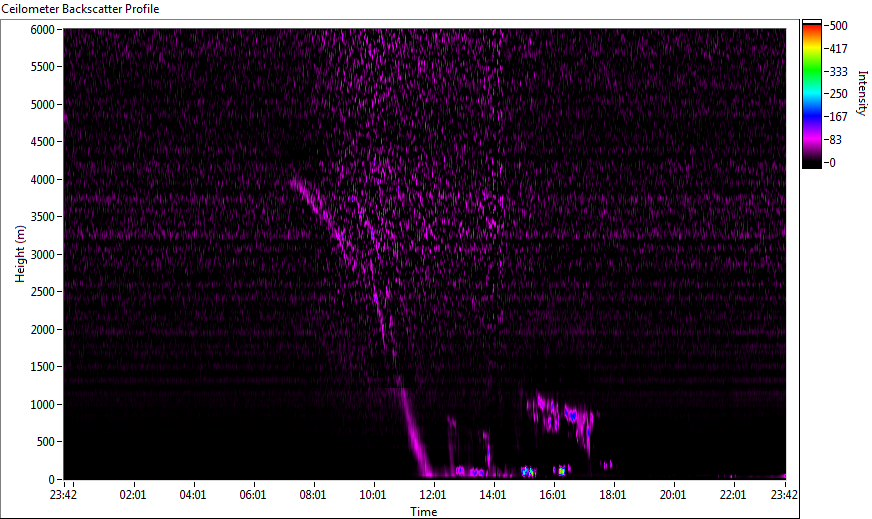Click the 5000 height axis value

[42, 105]
